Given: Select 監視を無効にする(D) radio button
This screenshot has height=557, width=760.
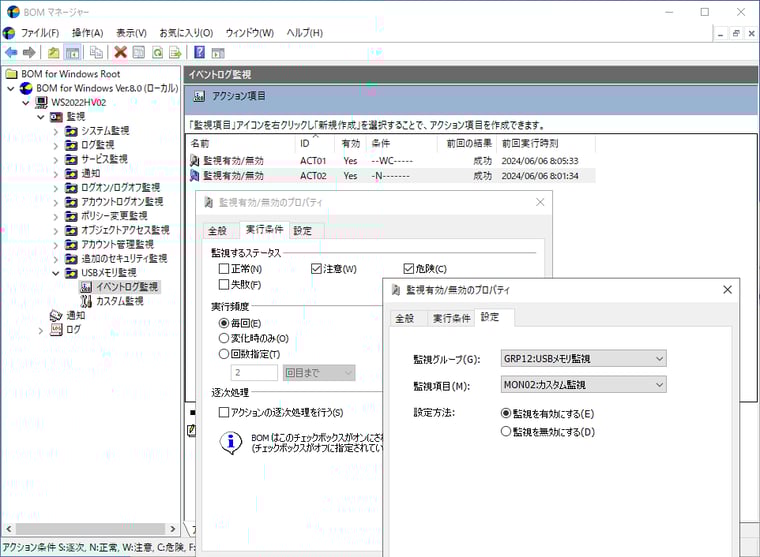Looking at the screenshot, I should 506,431.
